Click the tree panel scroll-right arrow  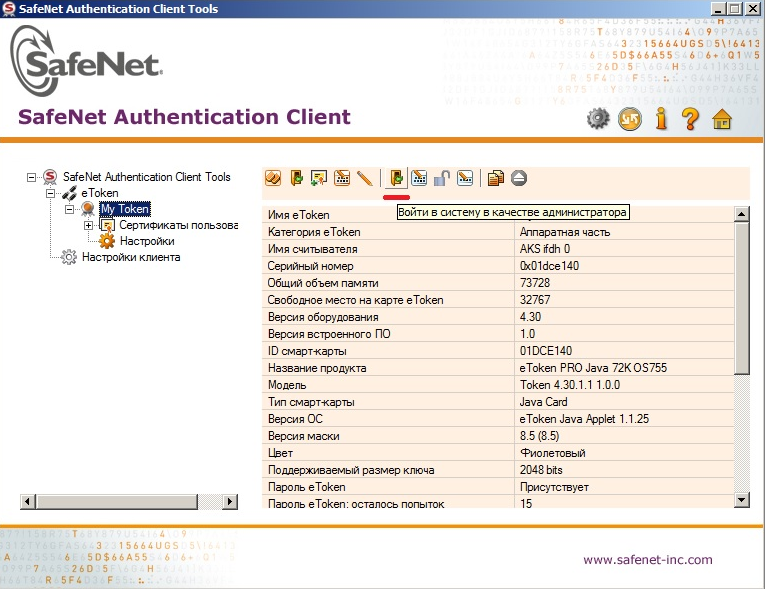230,502
